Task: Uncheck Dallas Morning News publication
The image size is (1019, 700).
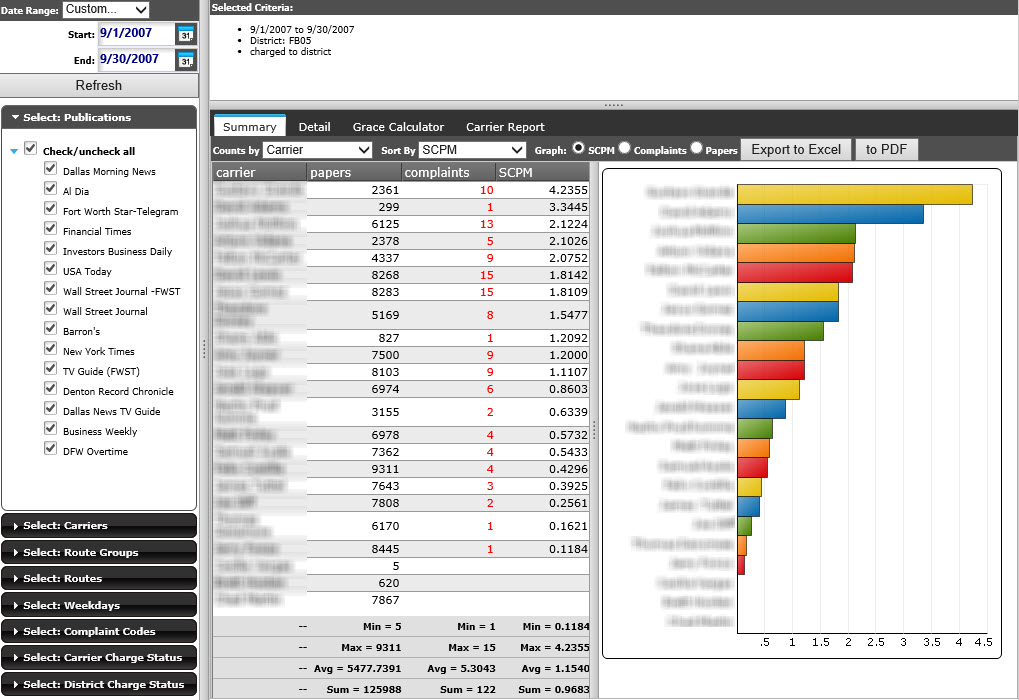Action: click(50, 171)
